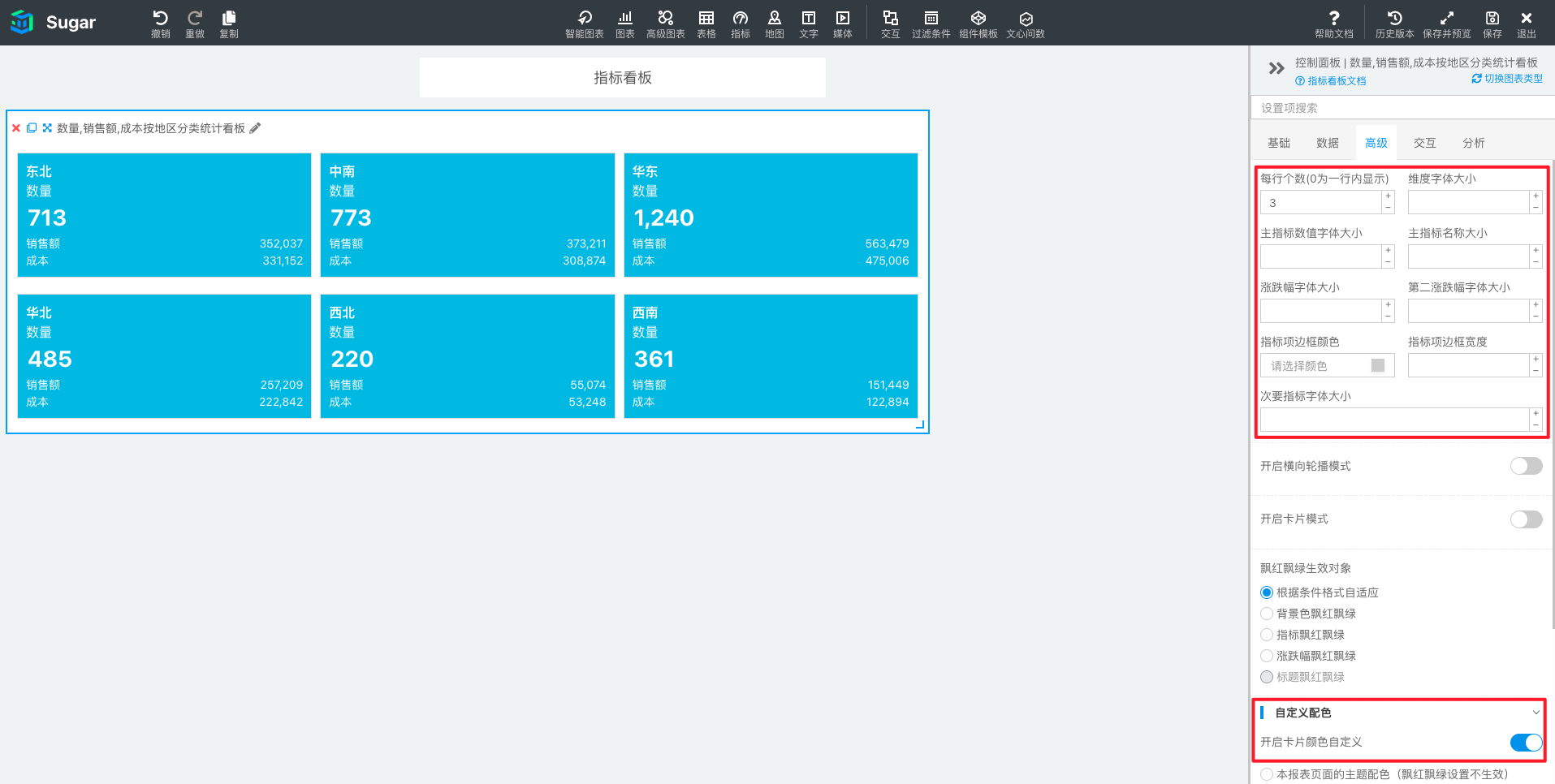
Task: Switch to the 交互 tab
Action: pyautogui.click(x=1425, y=143)
